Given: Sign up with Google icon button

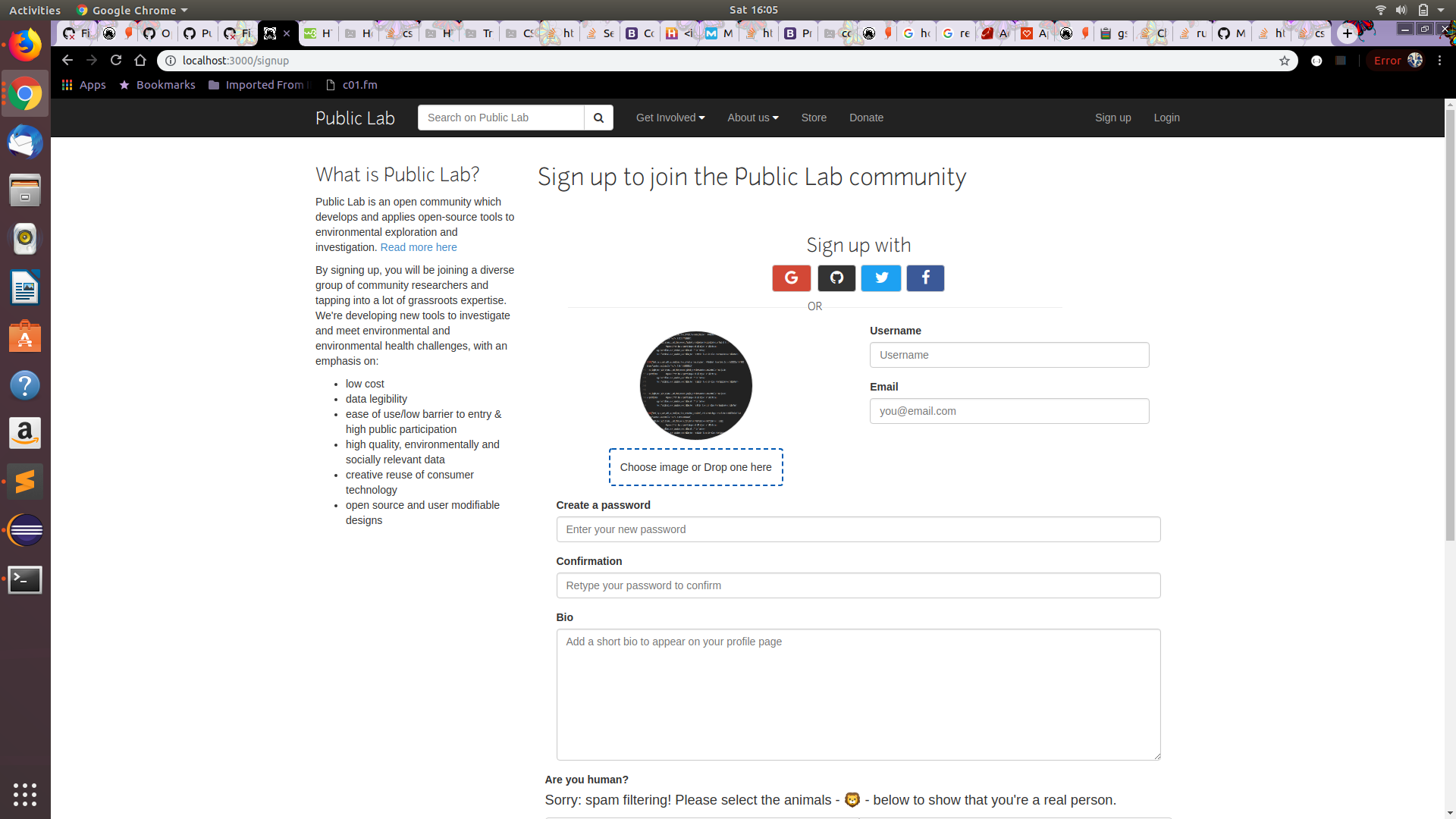Looking at the screenshot, I should (x=791, y=278).
